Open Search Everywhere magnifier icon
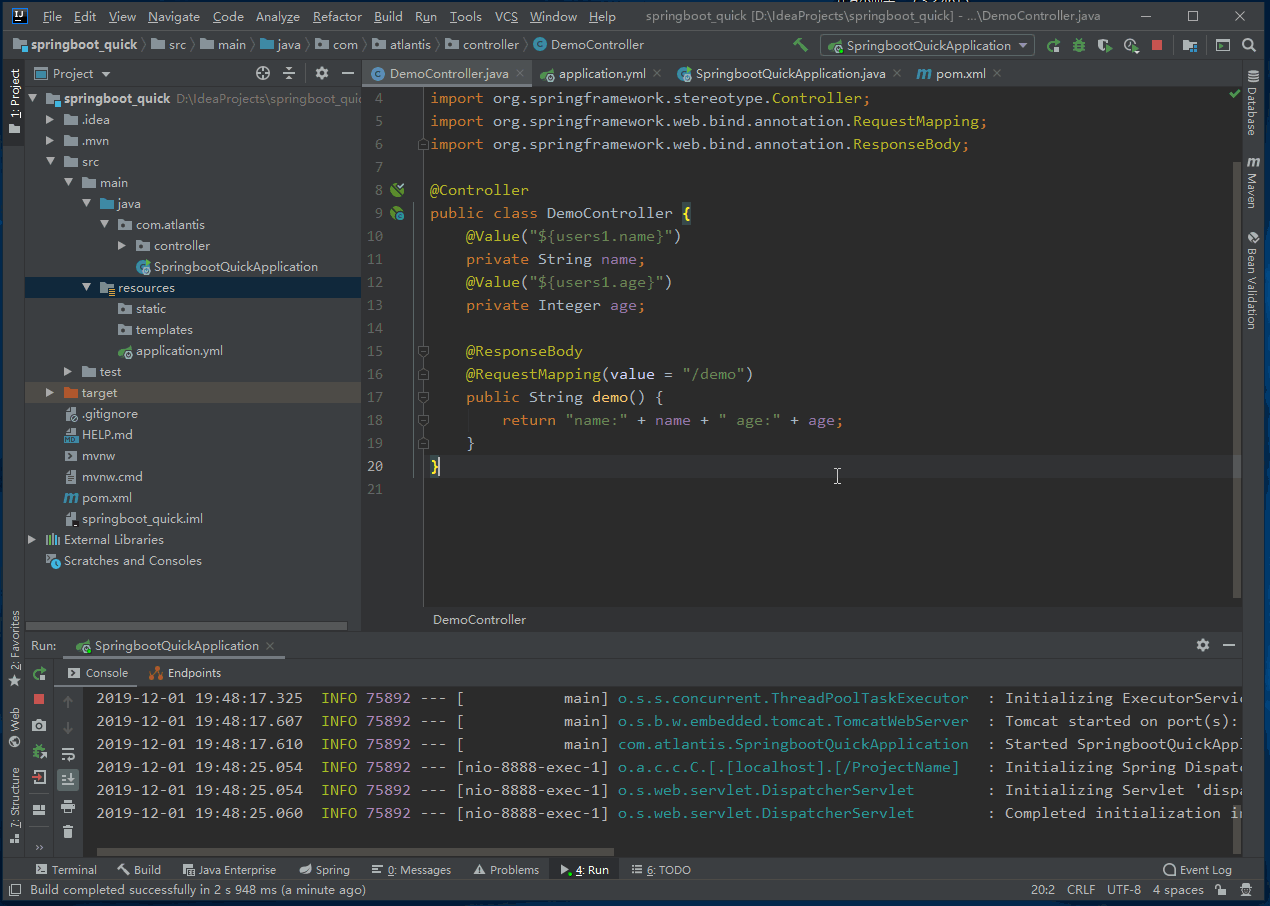The height and width of the screenshot is (906, 1270). (x=1249, y=45)
